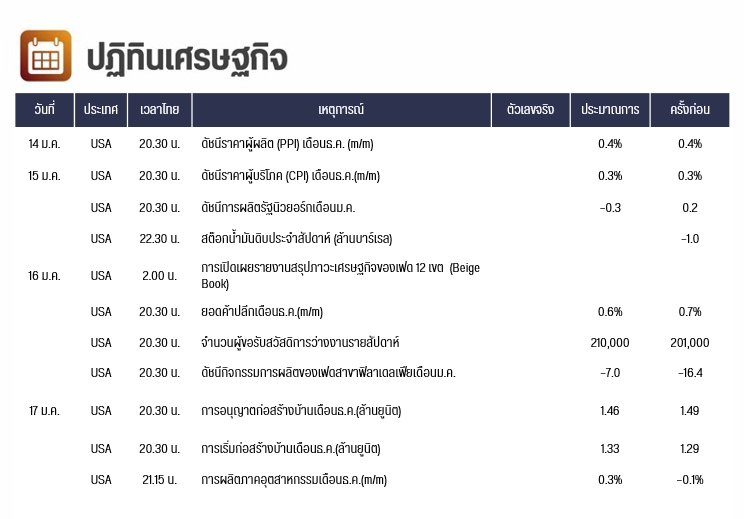
Task: Open the Beige Book event entry
Action: (x=340, y=276)
